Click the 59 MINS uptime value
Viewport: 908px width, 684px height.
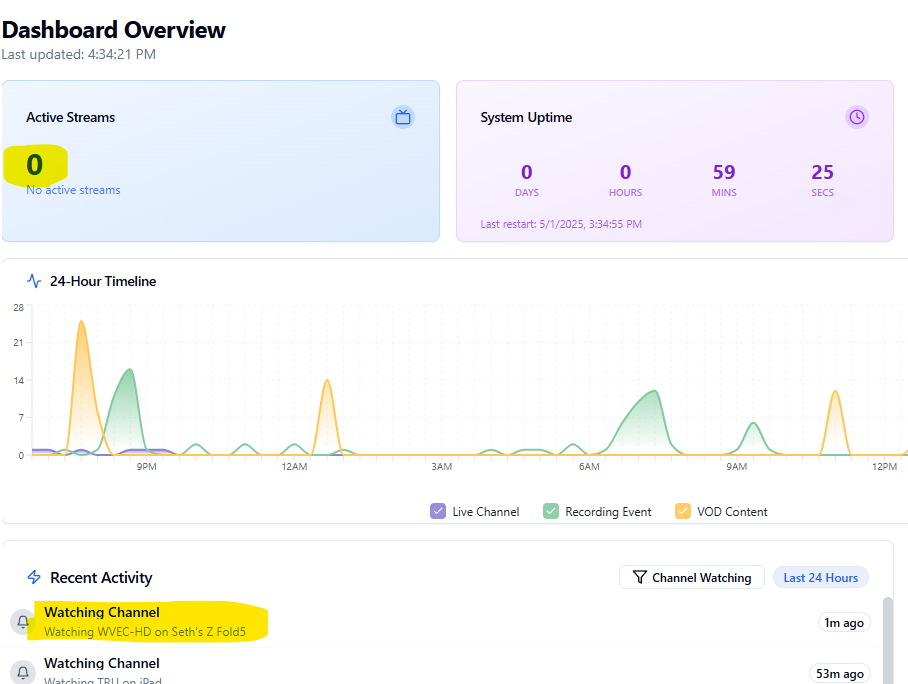coord(724,172)
